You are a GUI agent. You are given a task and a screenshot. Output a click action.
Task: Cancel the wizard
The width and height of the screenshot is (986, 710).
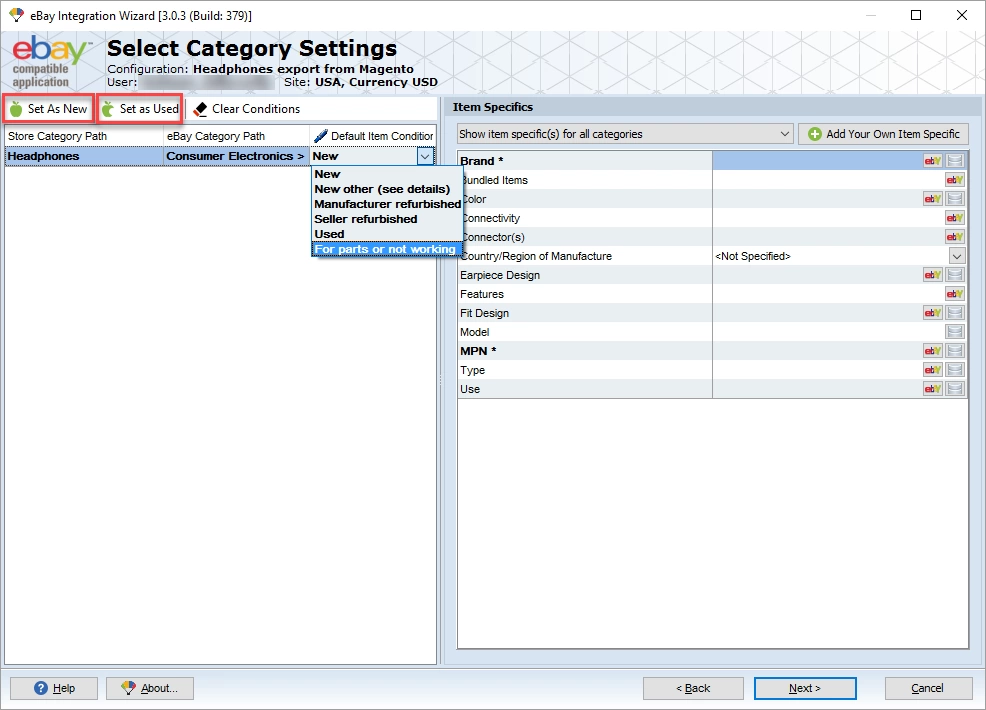[928, 688]
